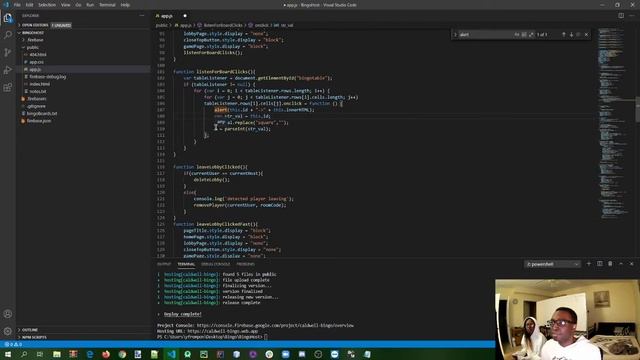The height and width of the screenshot is (360, 640).
Task: Open firebase.json in the file tree
Action: (39, 121)
